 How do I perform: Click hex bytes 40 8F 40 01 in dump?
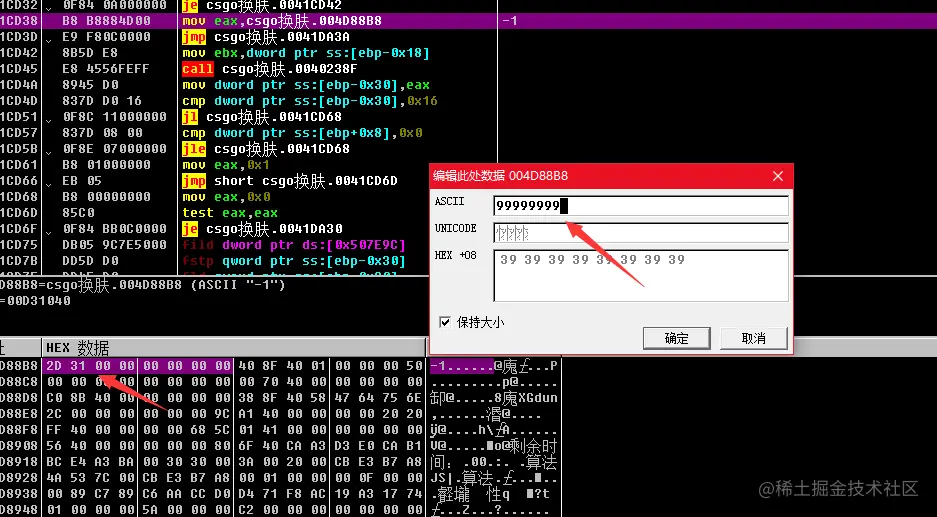point(283,365)
